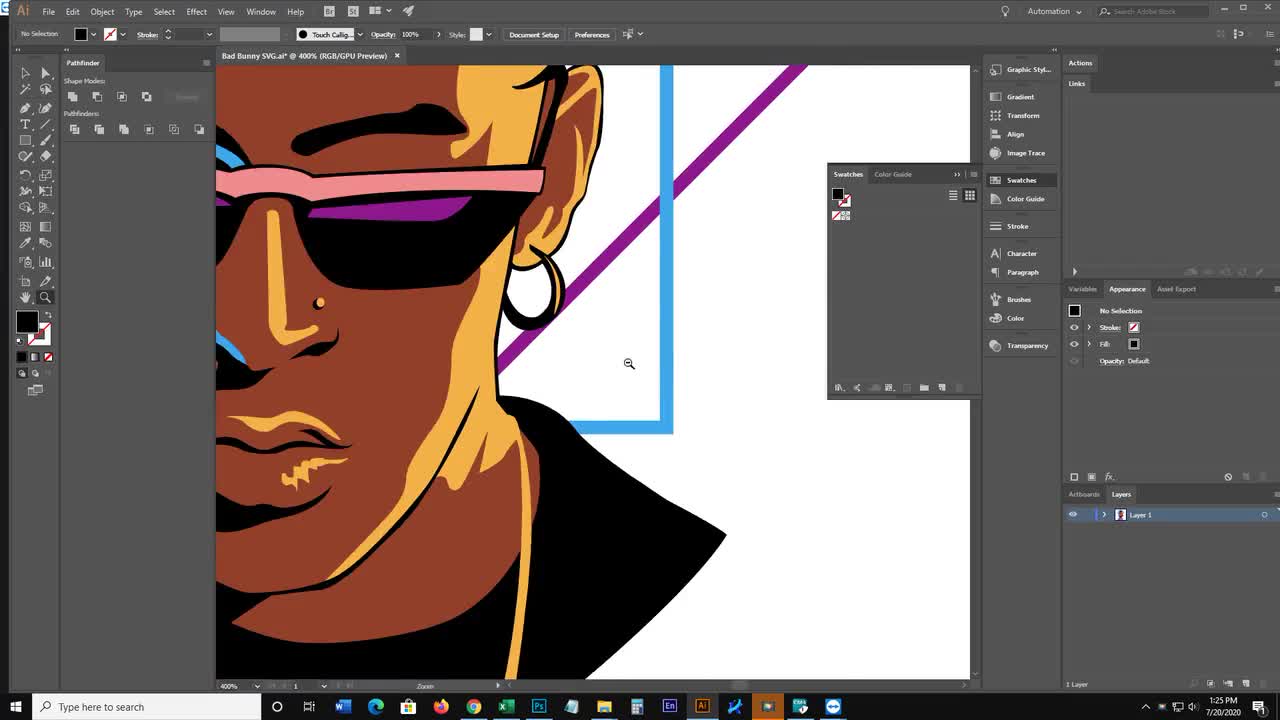Image resolution: width=1280 pixels, height=720 pixels.
Task: Select the Pen tool
Action: 25,107
